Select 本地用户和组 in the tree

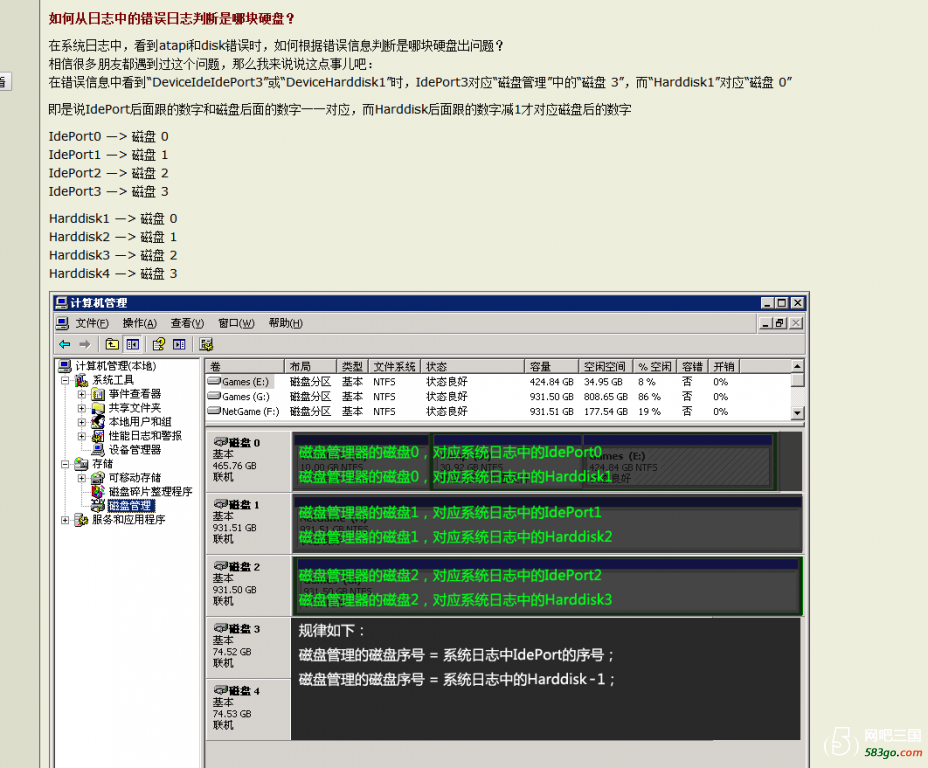140,422
